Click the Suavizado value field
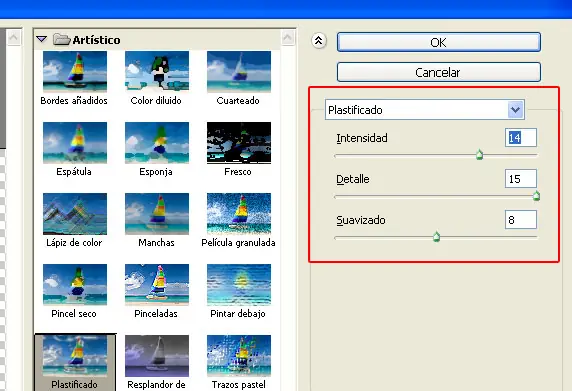 [521, 220]
